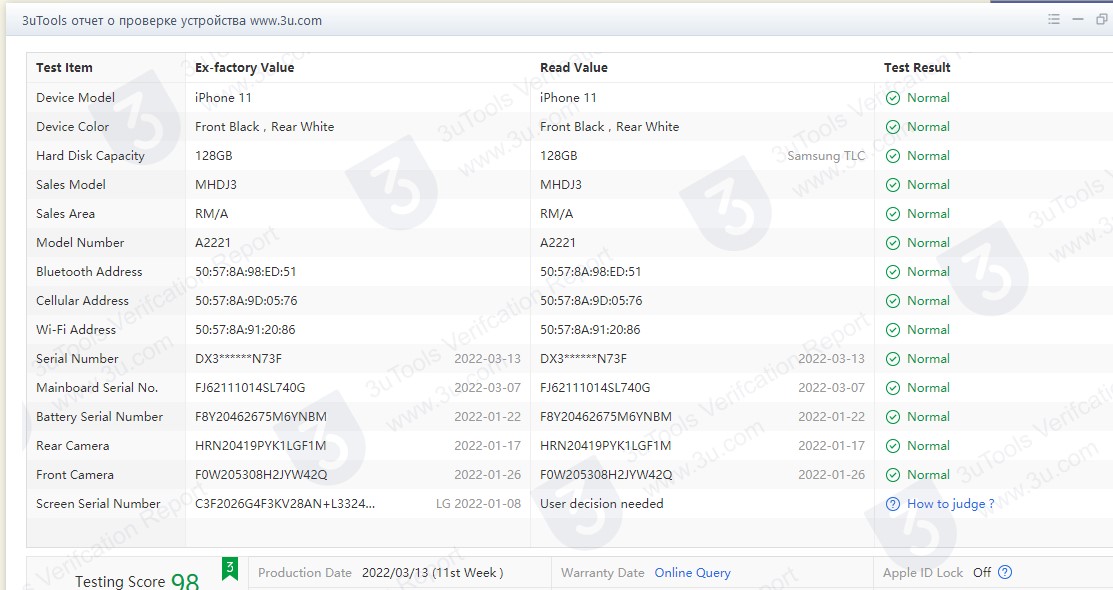This screenshot has height=590, width=1113.
Task: Click the question icon beside How to judge
Action: (x=893, y=504)
